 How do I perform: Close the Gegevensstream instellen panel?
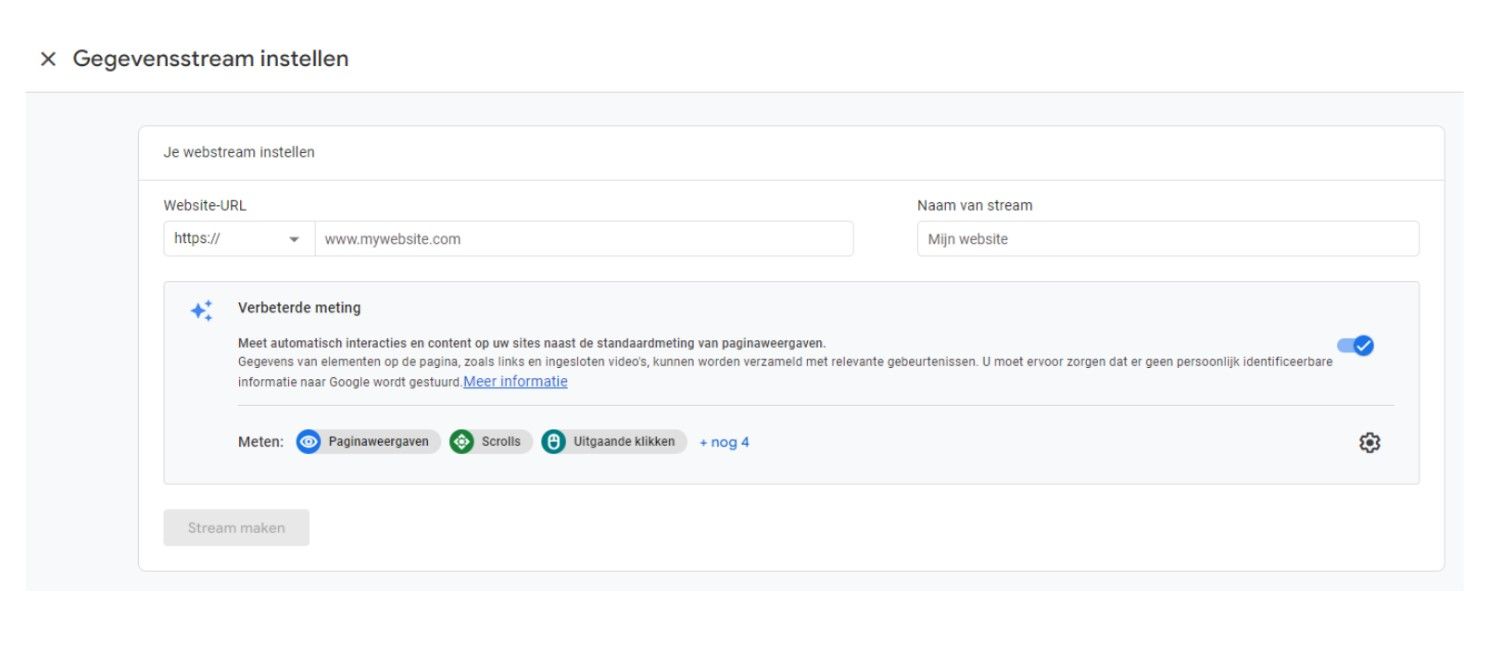click(48, 59)
